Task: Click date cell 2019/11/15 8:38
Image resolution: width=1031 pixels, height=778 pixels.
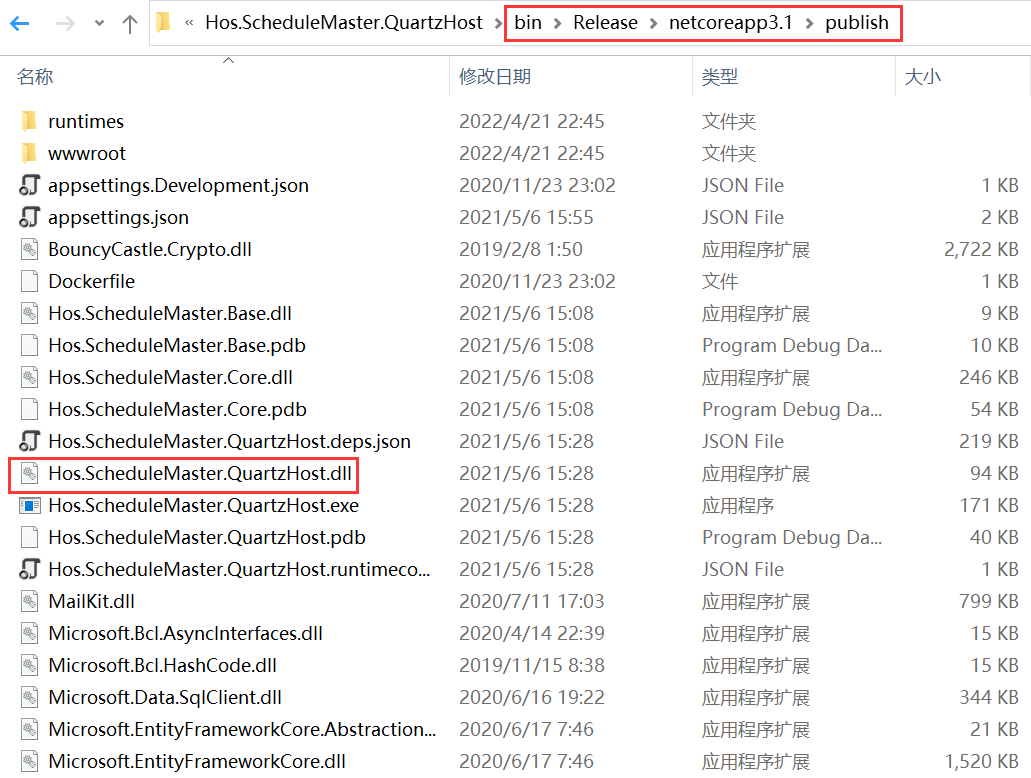Action: point(531,666)
